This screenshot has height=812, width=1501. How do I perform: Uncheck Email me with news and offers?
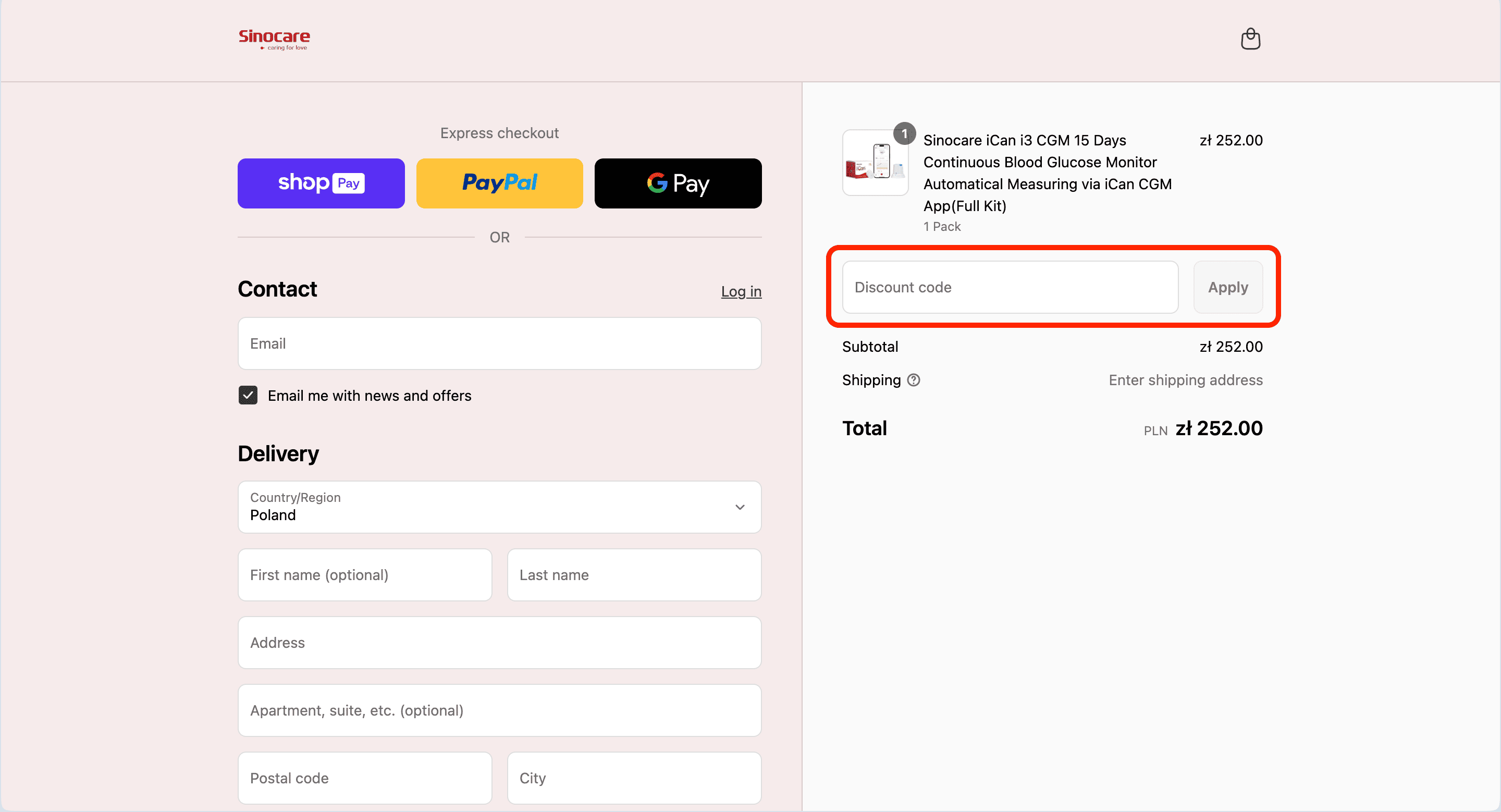[248, 396]
